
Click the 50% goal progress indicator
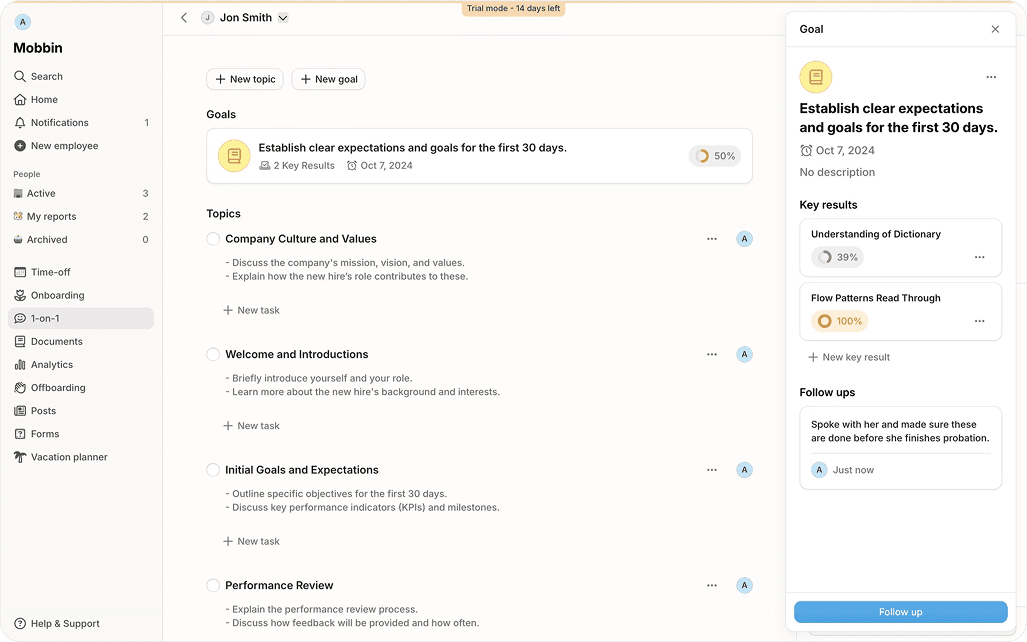(715, 156)
